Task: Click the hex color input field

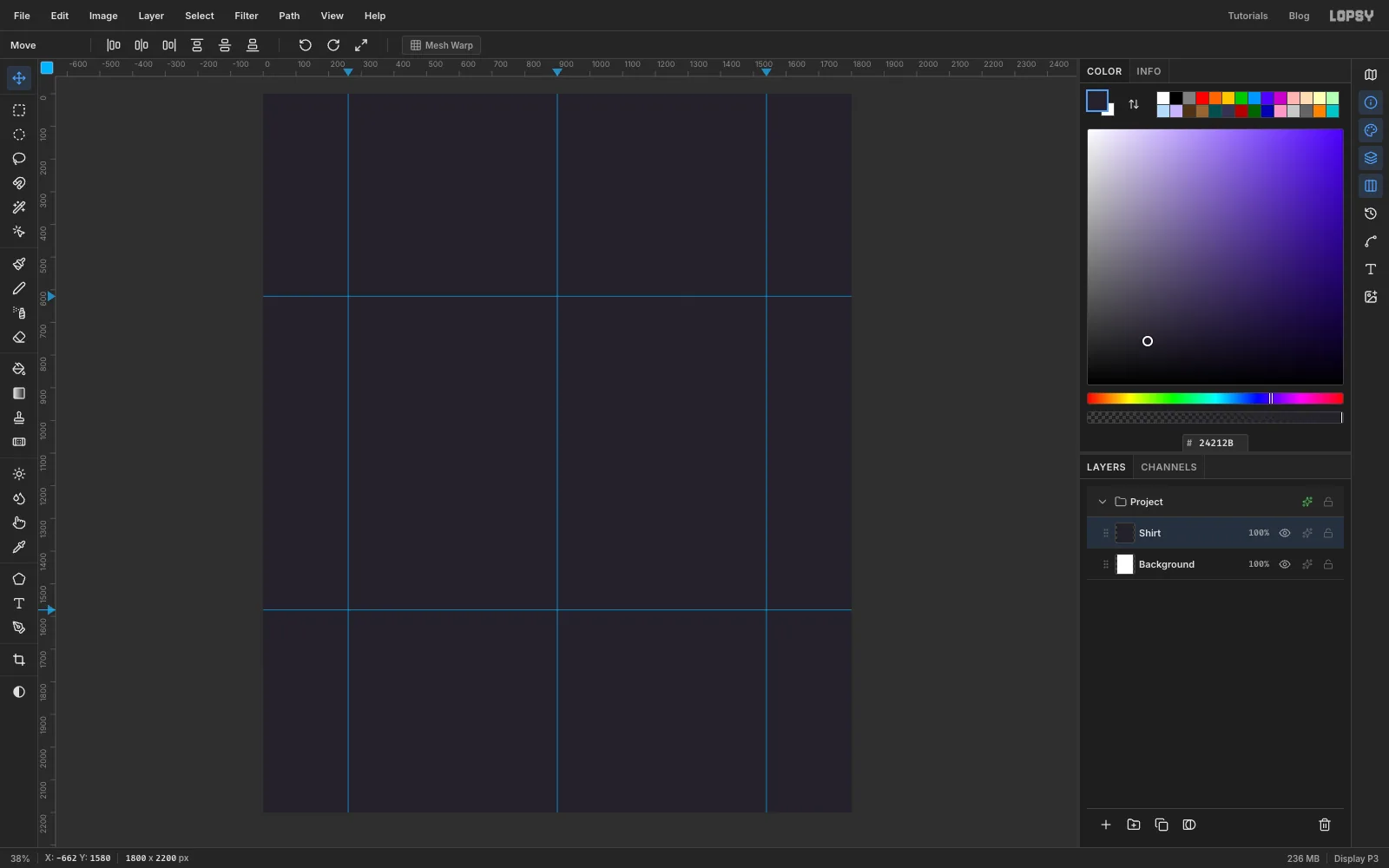Action: tap(1215, 443)
